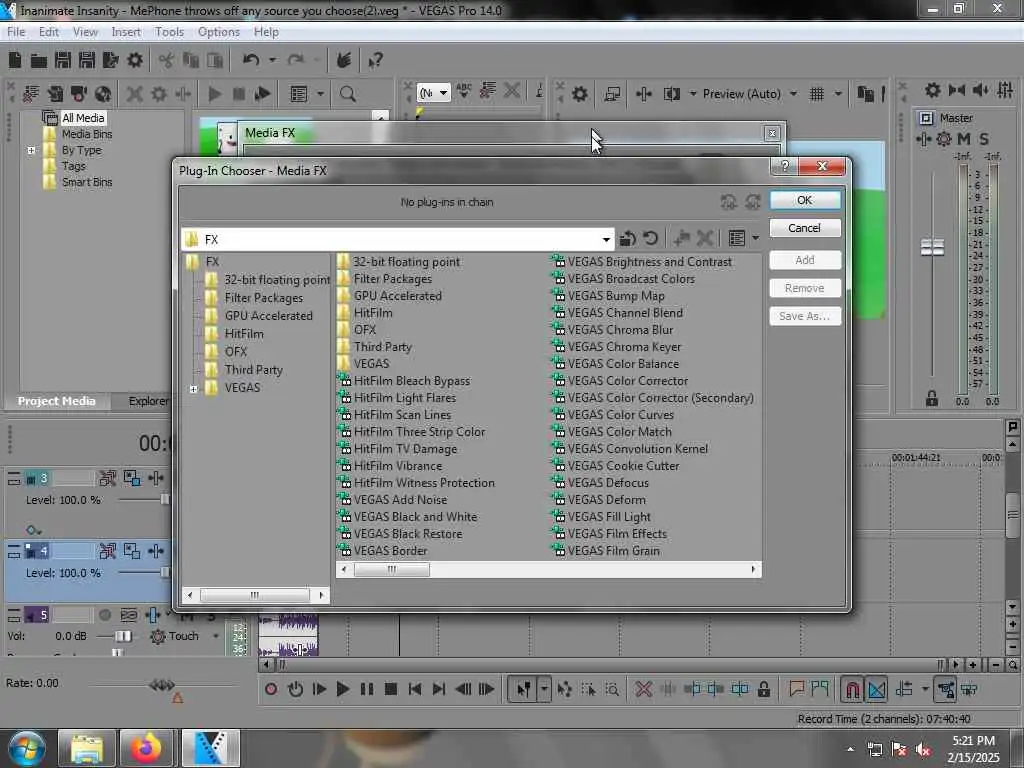Click the Redo arrow icon

pyautogui.click(x=296, y=61)
